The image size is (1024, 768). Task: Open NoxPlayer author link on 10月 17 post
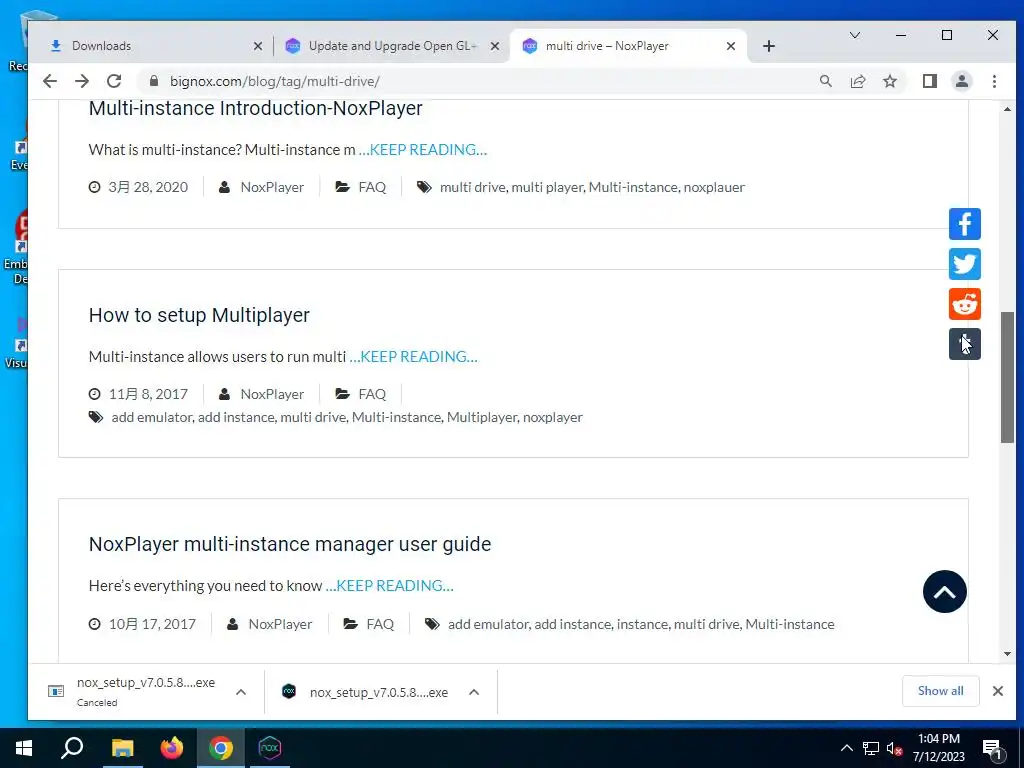(280, 624)
